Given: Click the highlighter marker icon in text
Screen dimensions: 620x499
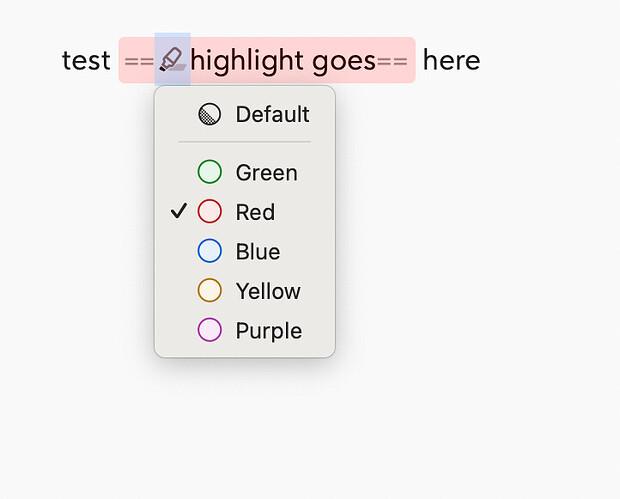Looking at the screenshot, I should 173,59.
